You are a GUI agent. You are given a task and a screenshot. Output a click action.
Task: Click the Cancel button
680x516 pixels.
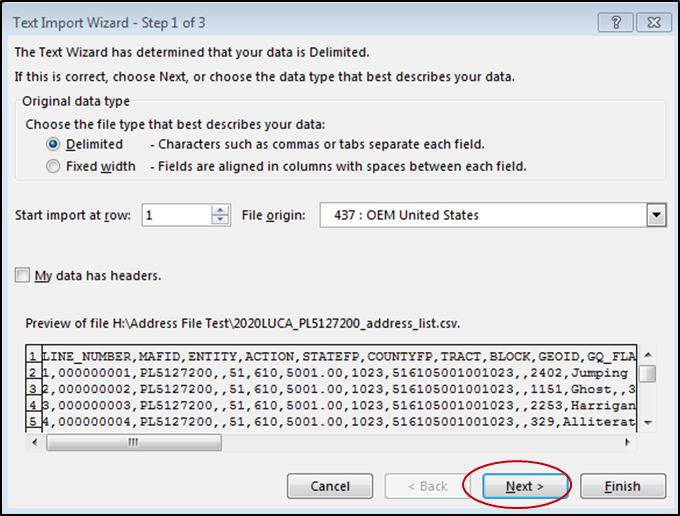tap(330, 486)
